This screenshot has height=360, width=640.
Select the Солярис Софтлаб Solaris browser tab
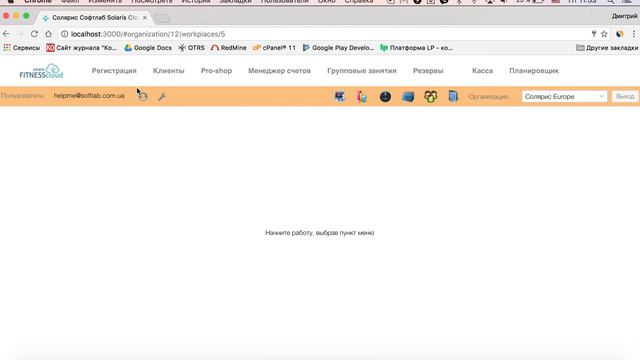(94, 18)
